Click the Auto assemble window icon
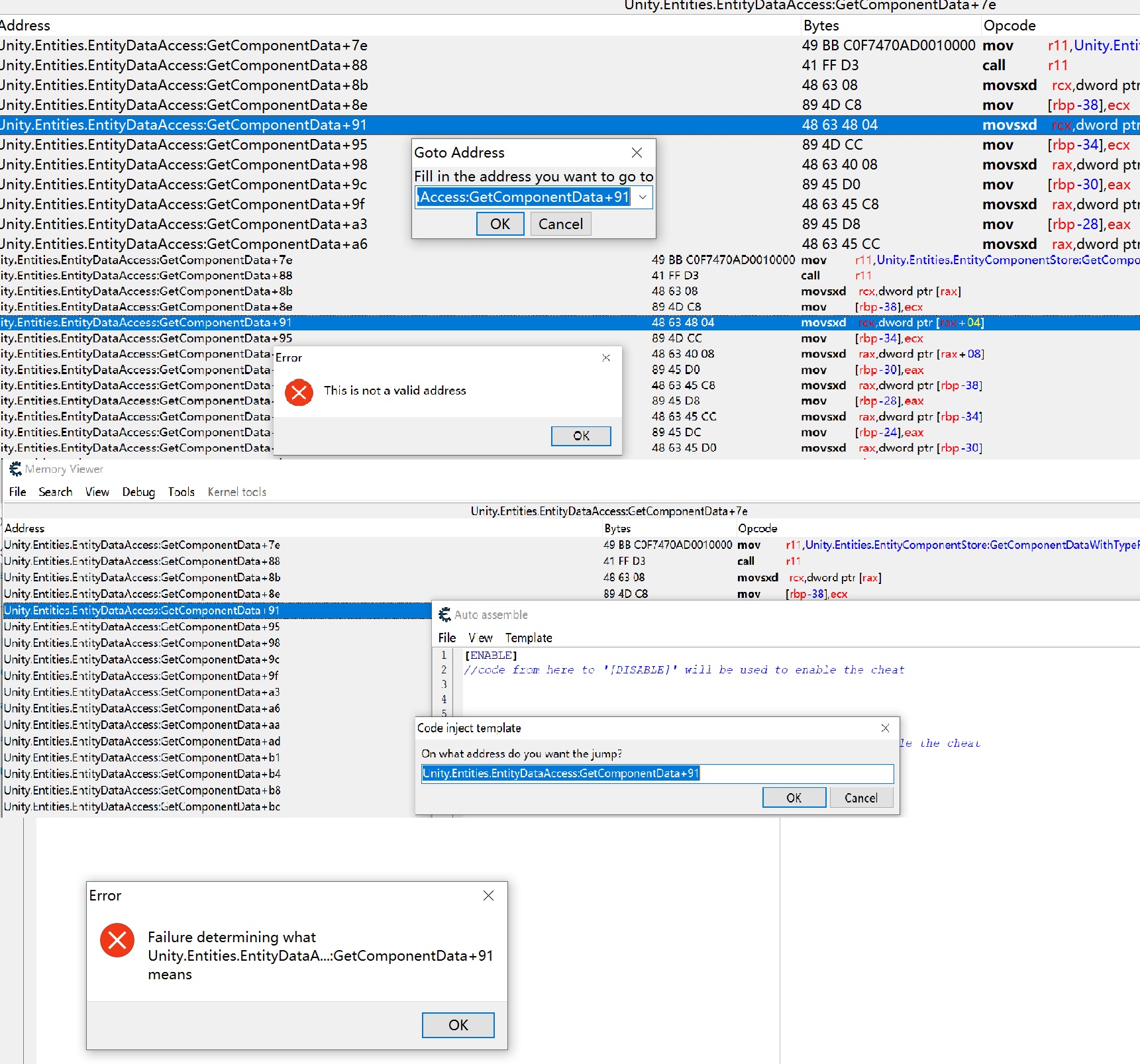 point(445,614)
